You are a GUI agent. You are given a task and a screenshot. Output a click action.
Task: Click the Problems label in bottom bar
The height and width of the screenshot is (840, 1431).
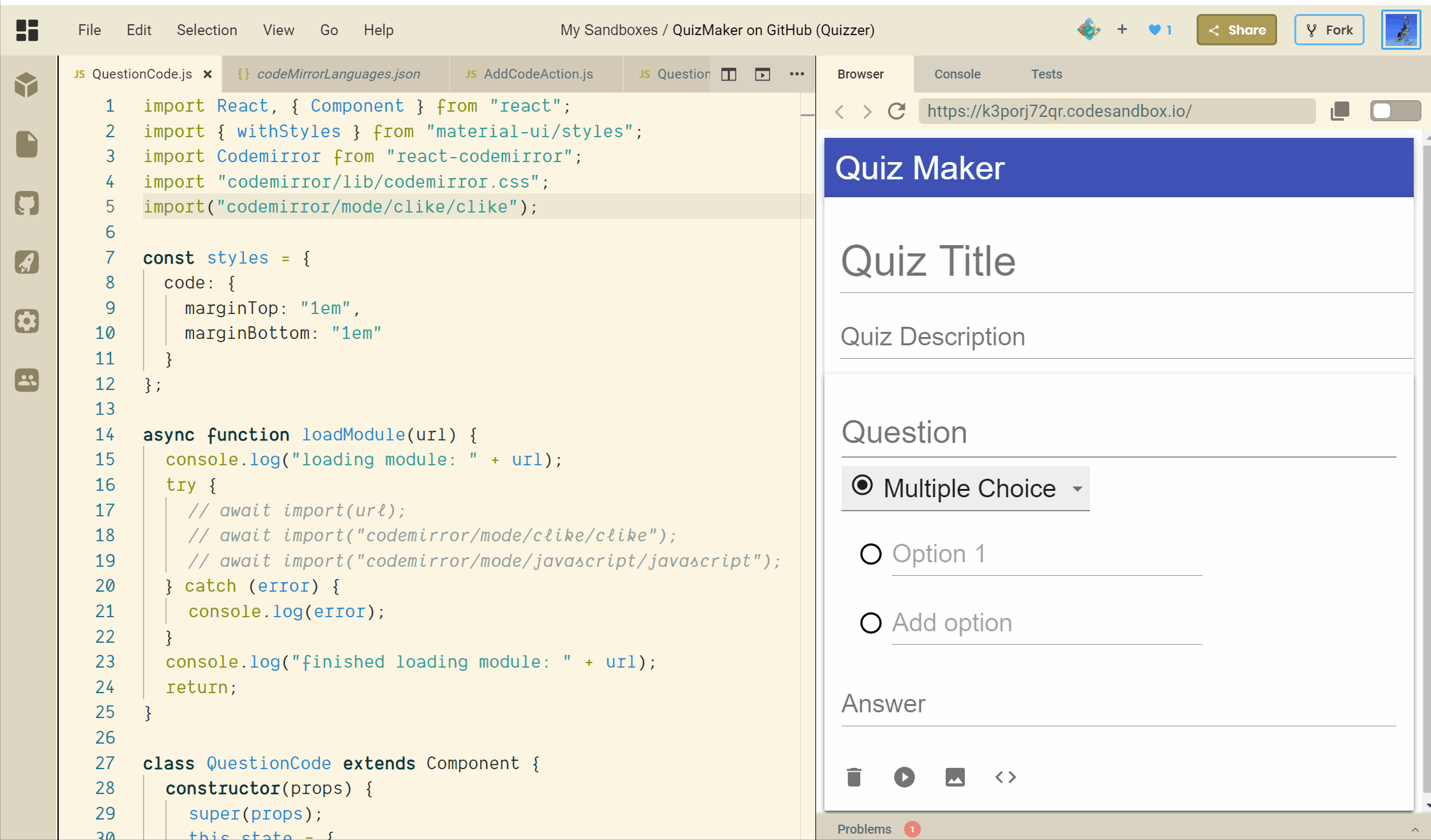pos(864,829)
